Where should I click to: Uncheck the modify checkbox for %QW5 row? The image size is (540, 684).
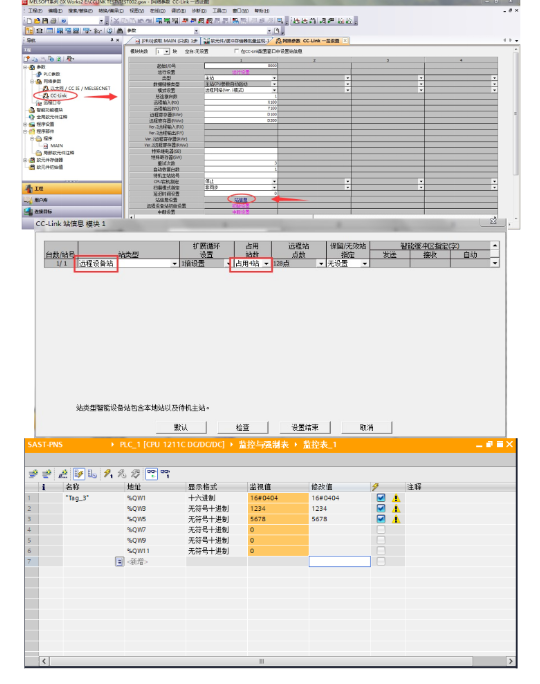[x=381, y=519]
